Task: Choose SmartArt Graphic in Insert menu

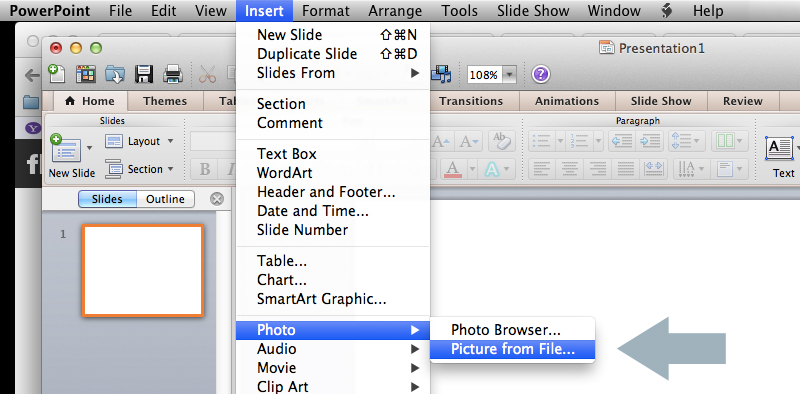Action: coord(333,299)
